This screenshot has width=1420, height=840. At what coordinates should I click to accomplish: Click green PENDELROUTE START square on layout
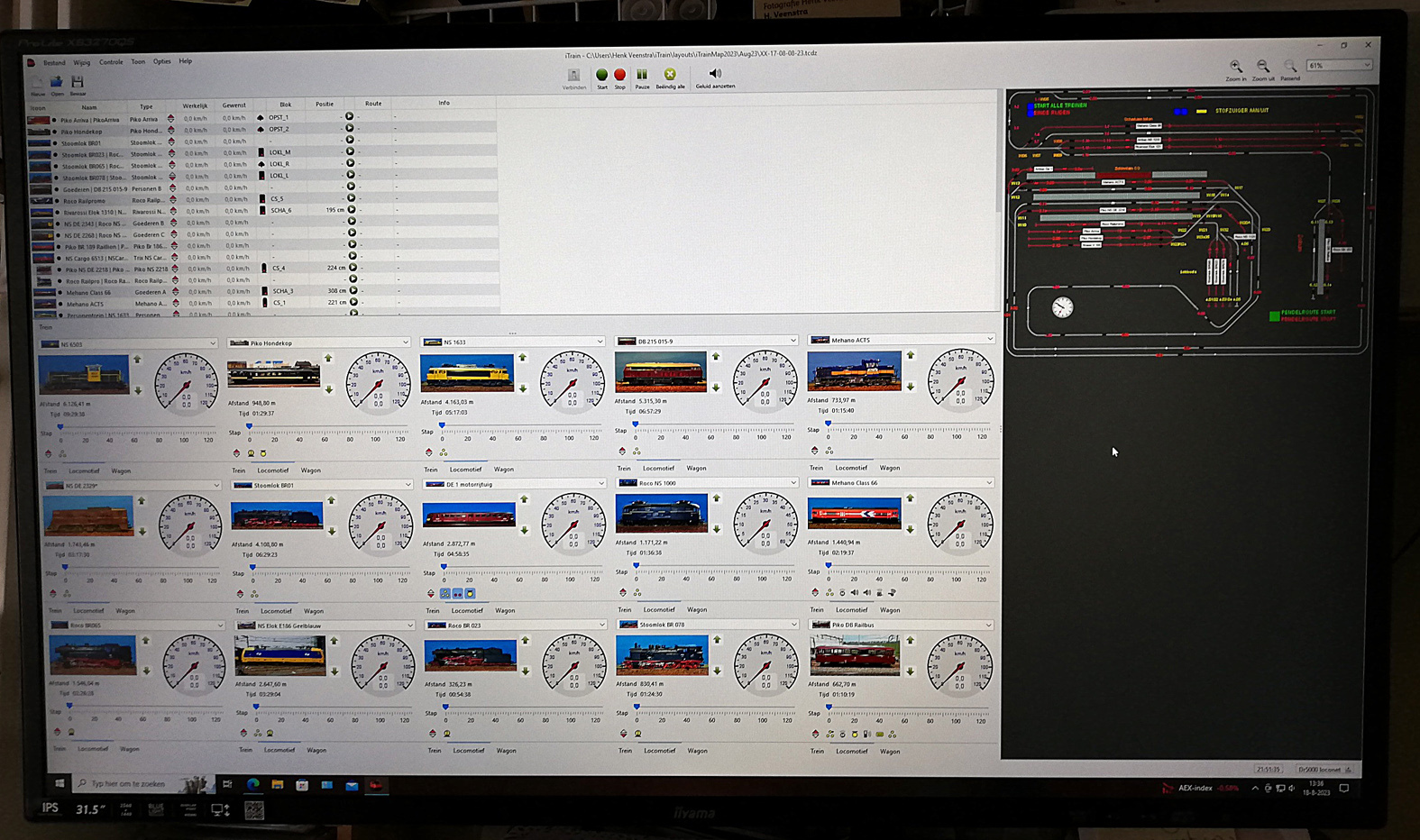point(1274,315)
